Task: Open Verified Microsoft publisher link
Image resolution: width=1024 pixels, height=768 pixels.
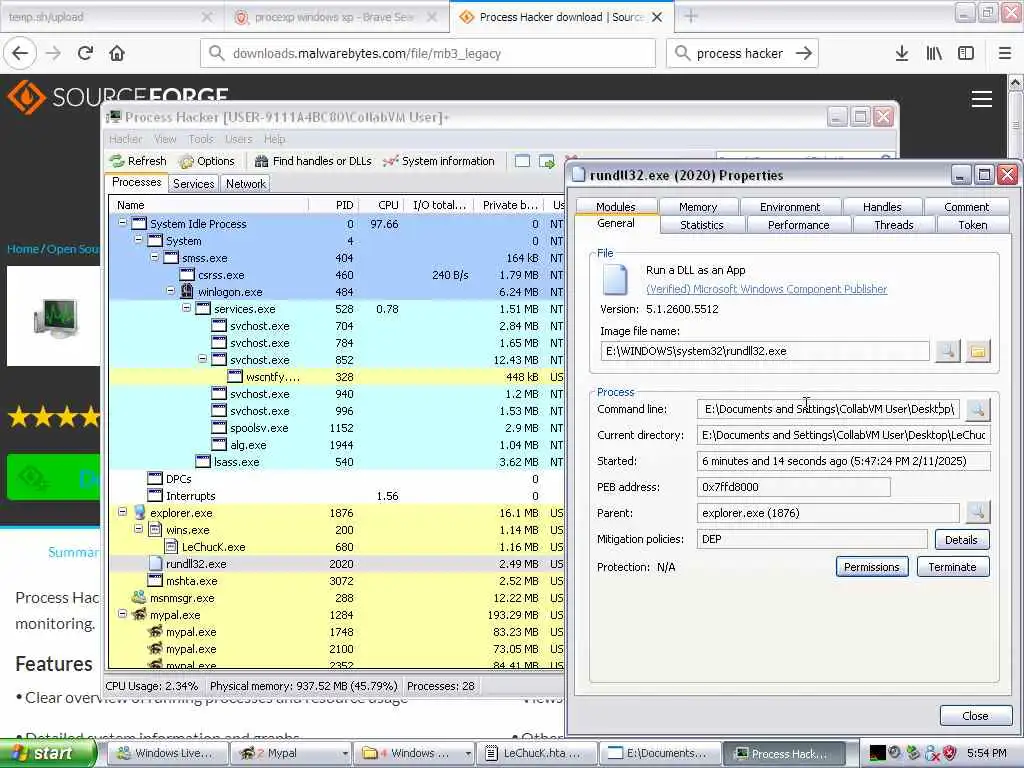Action: 766,289
